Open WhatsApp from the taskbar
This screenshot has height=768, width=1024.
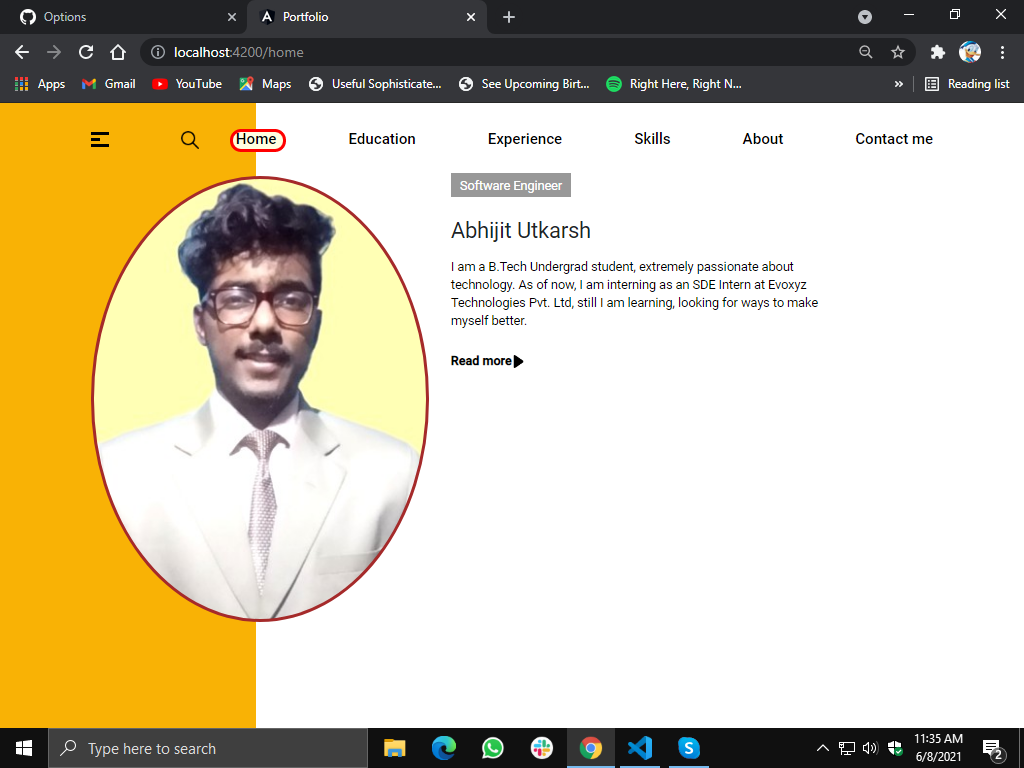492,748
